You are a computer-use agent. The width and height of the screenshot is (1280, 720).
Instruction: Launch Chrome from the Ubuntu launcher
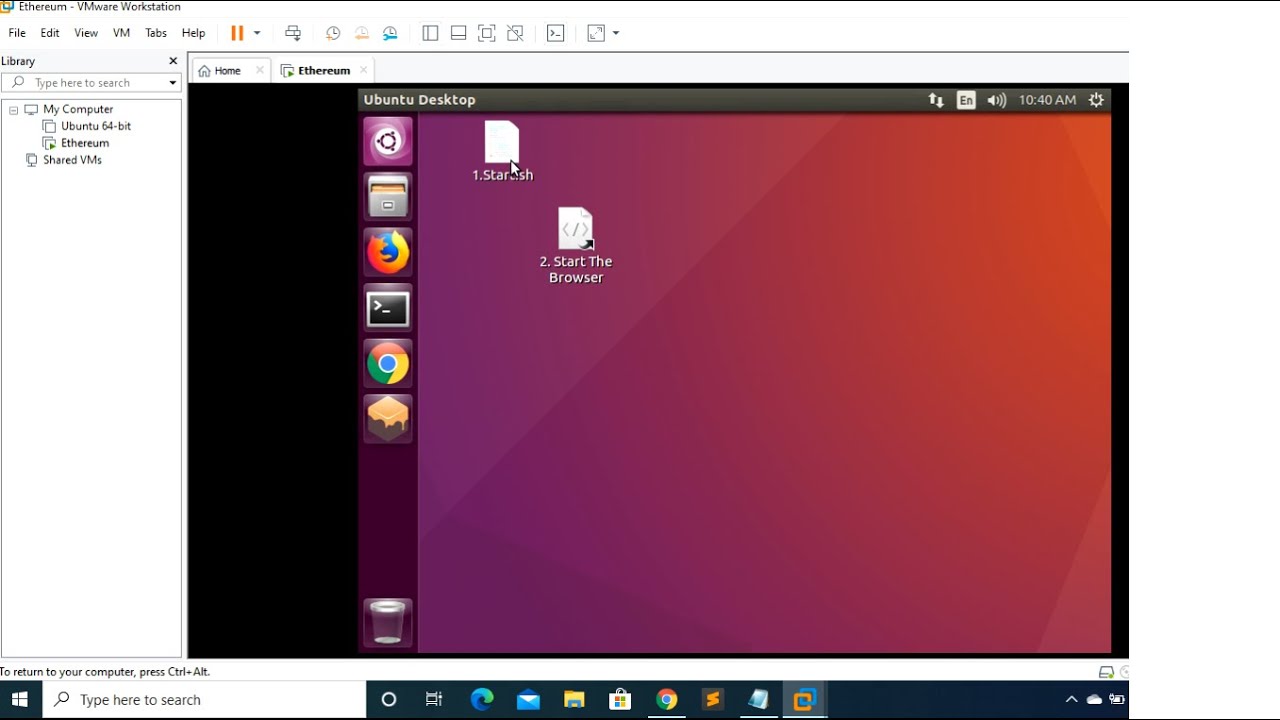click(388, 364)
